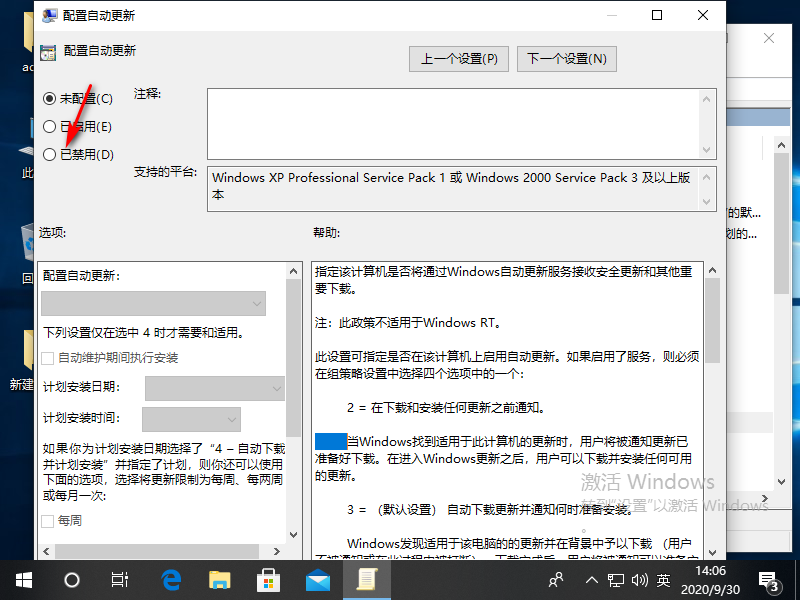Open File Explorer from the taskbar
Image resolution: width=800 pixels, height=600 pixels.
click(x=220, y=579)
